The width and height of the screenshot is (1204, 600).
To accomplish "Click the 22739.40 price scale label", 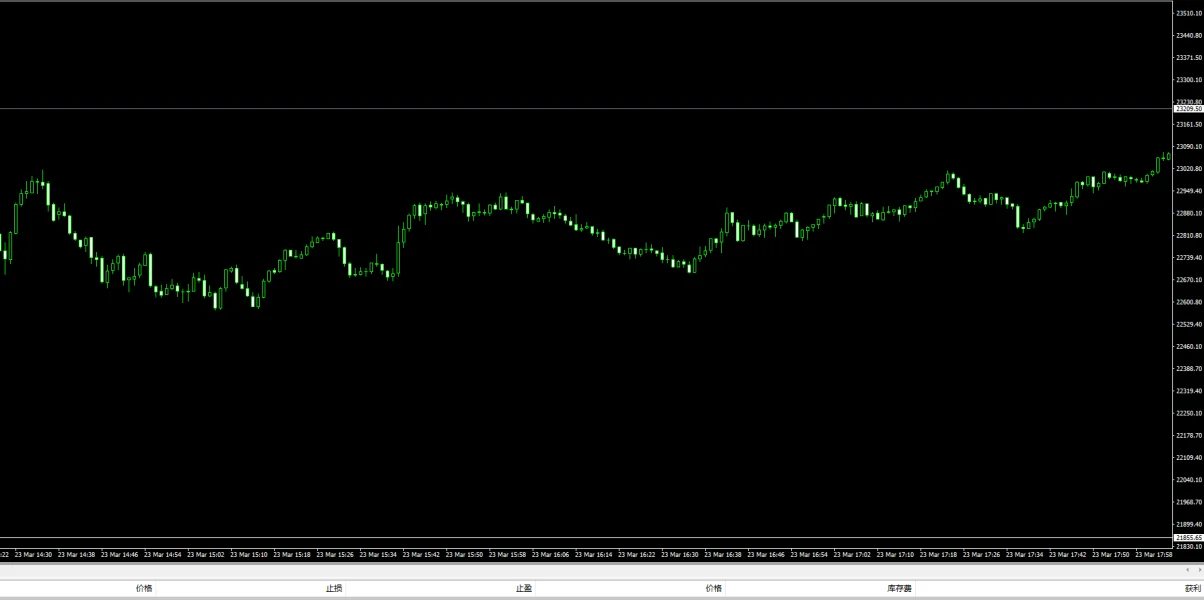I will click(x=1189, y=257).
